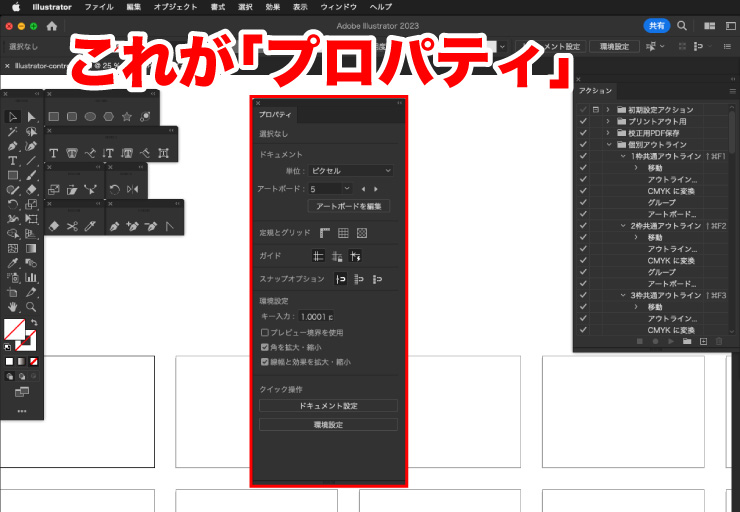
Task: Open the ウィンドウ menu
Action: [338, 7]
